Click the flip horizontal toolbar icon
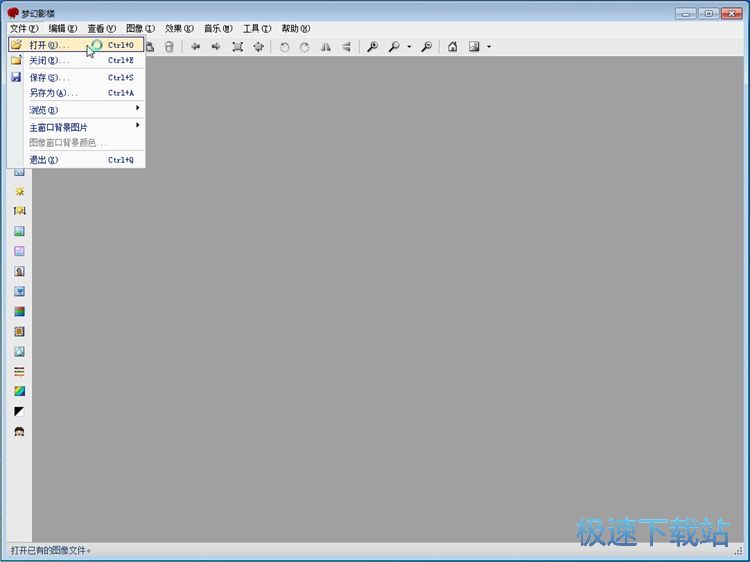The width and height of the screenshot is (750, 562). click(325, 46)
